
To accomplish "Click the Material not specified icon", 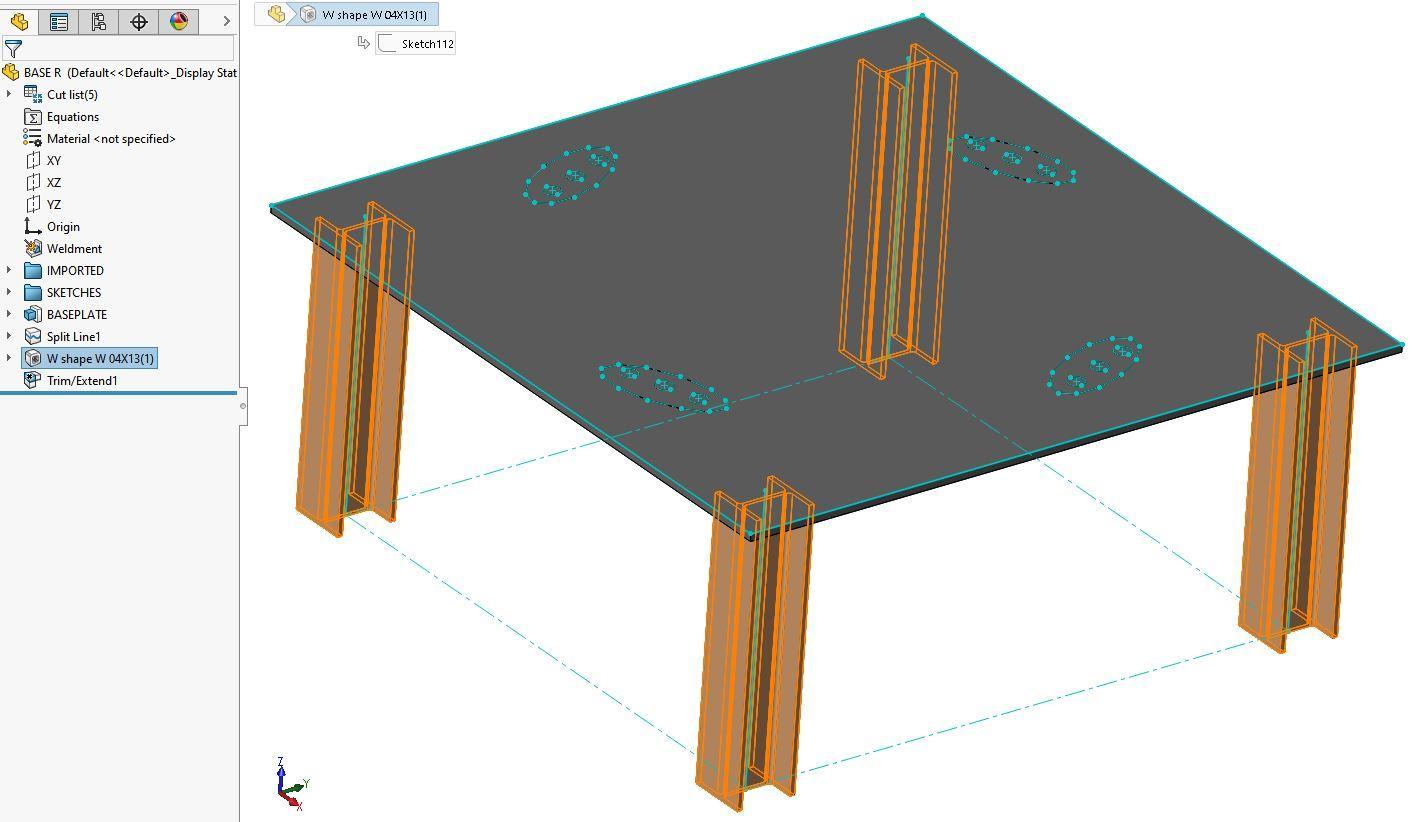I will (32, 138).
